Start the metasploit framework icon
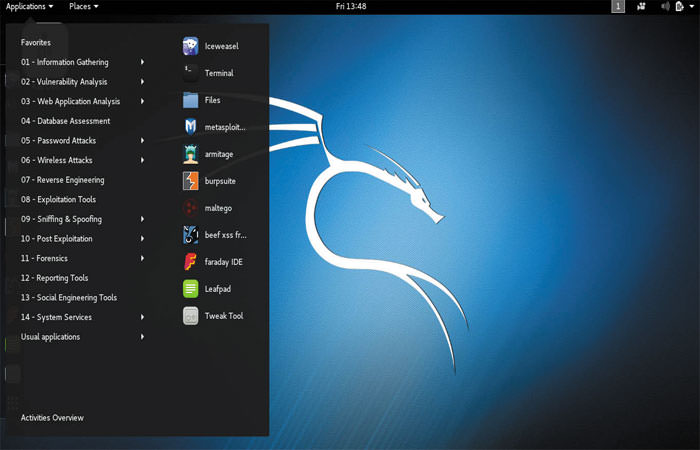 click(x=191, y=127)
